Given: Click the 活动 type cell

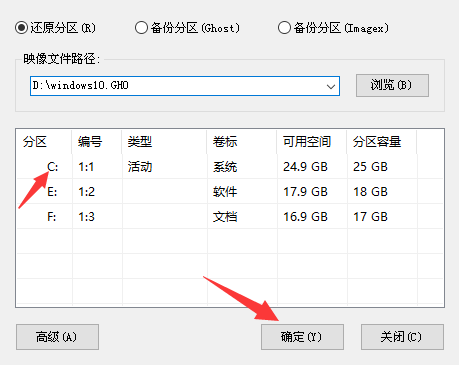Looking at the screenshot, I should click(140, 167).
